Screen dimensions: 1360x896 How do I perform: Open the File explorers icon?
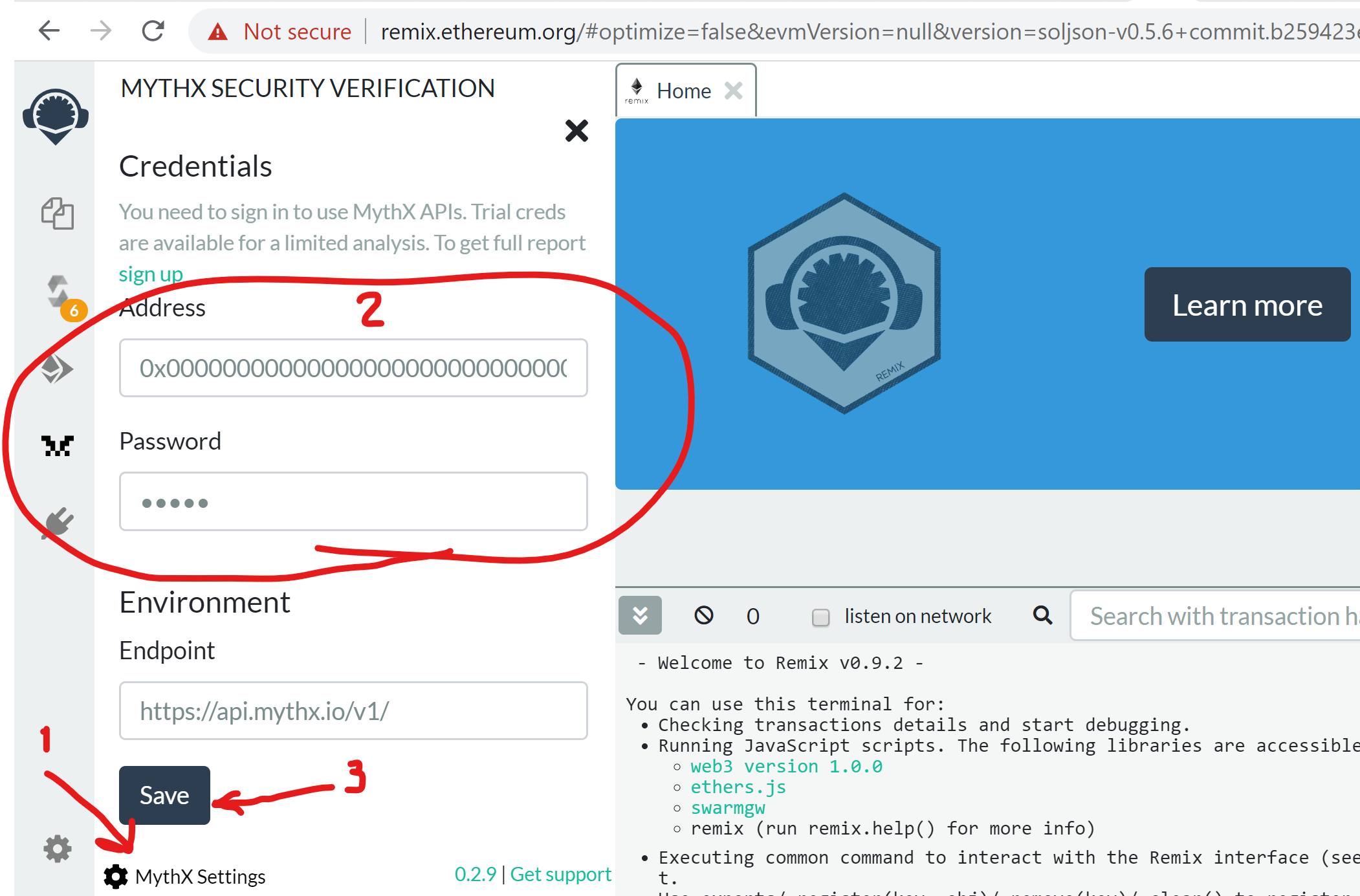click(x=58, y=213)
